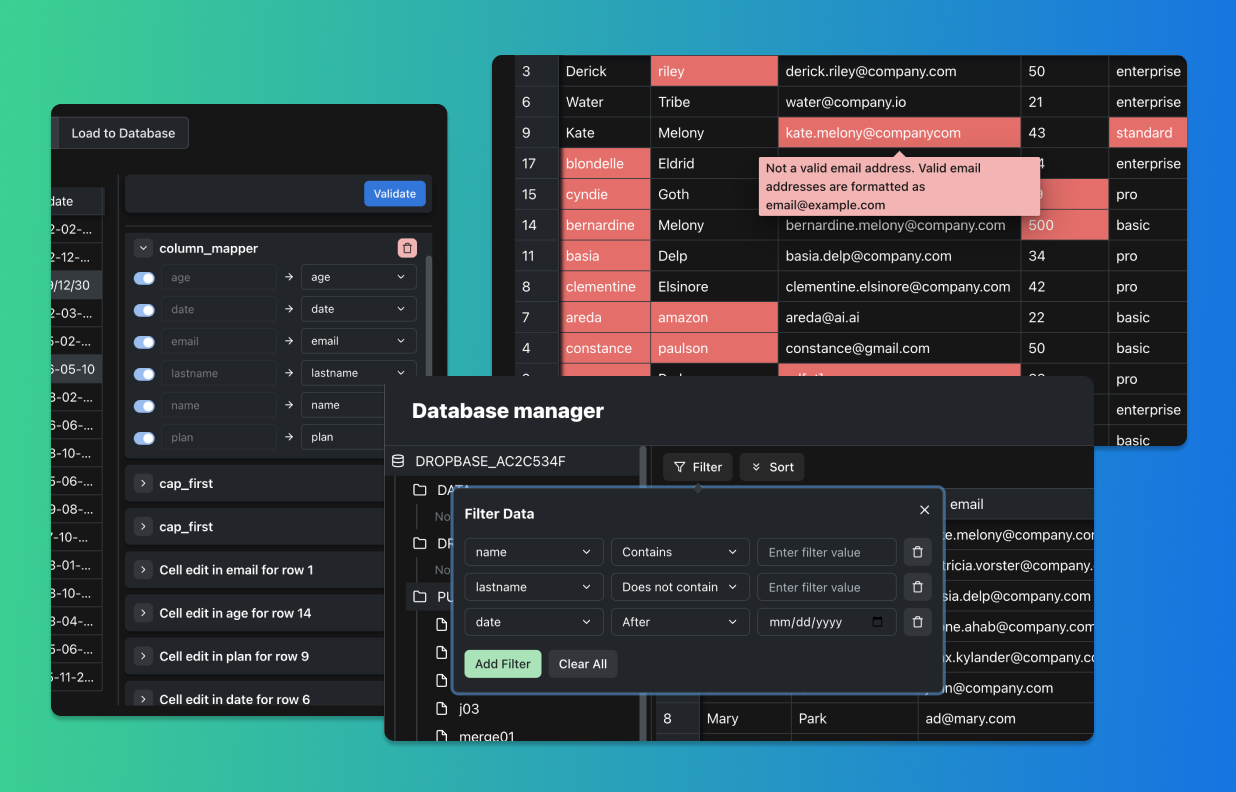
Task: Click the merge01 file icon
Action: (x=443, y=735)
